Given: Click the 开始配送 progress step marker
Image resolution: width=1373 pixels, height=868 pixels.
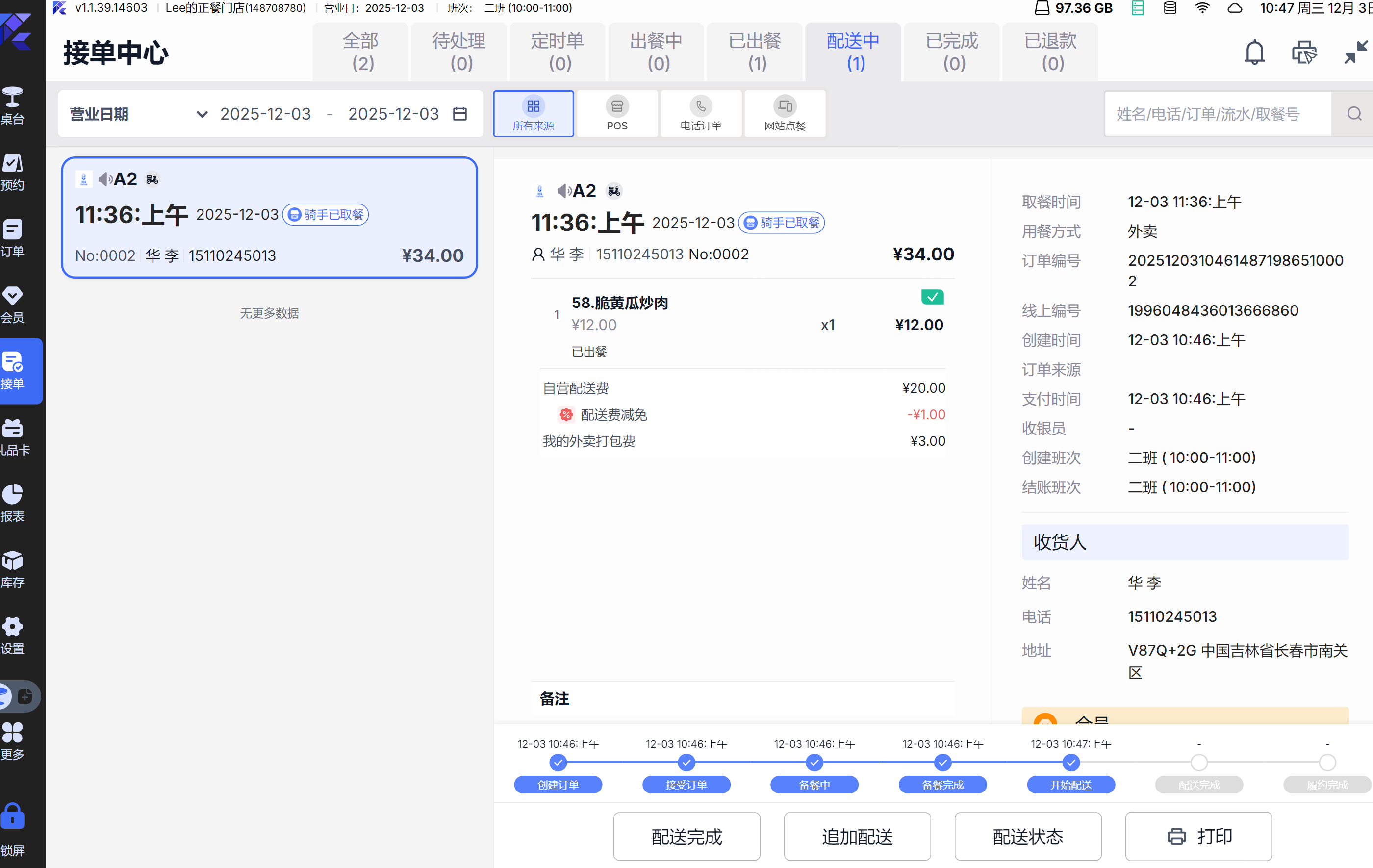Looking at the screenshot, I should click(1070, 762).
